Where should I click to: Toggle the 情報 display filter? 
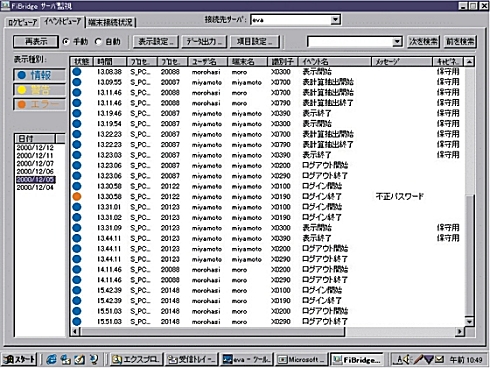[39, 75]
